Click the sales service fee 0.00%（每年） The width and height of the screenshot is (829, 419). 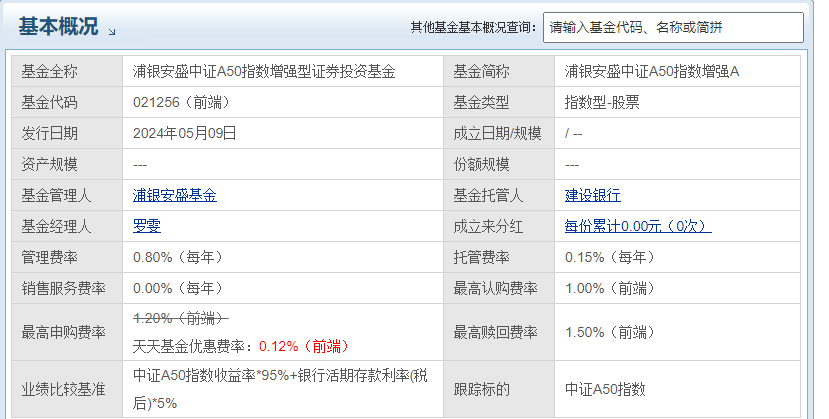click(x=180, y=288)
